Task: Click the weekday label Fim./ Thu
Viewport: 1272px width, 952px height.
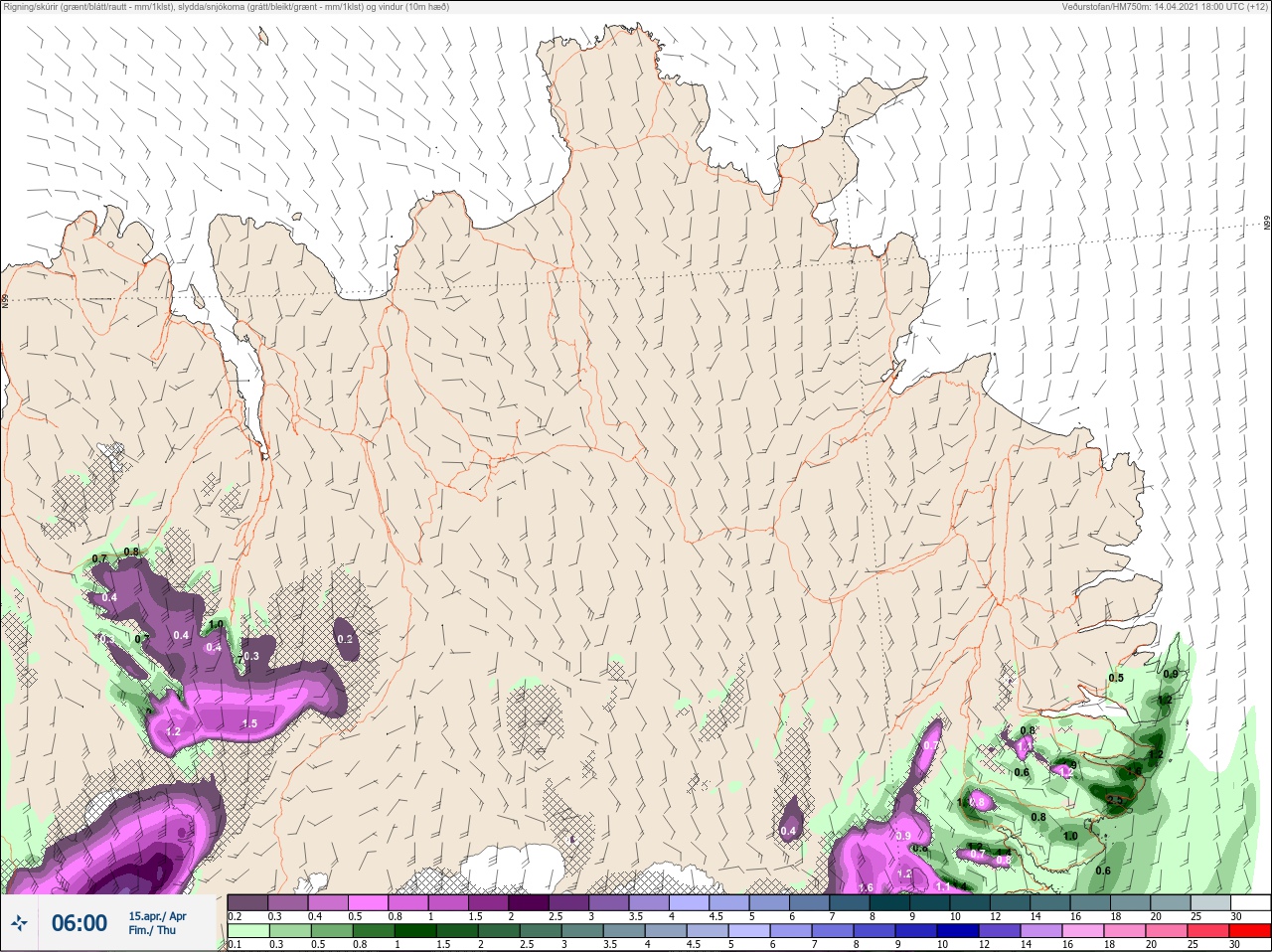Action: (152, 930)
